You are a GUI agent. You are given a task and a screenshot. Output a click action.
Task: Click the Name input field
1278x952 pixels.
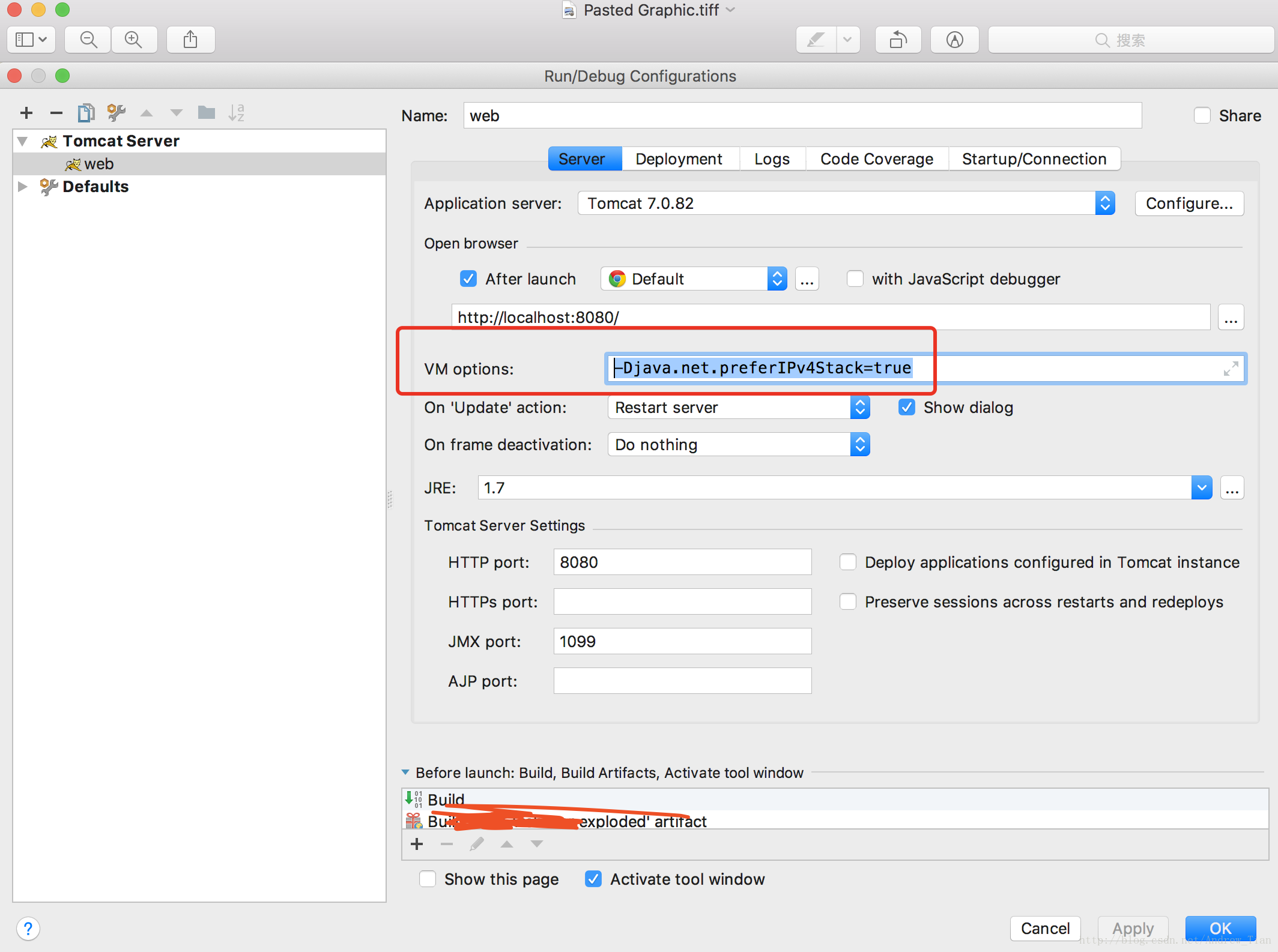pos(802,115)
